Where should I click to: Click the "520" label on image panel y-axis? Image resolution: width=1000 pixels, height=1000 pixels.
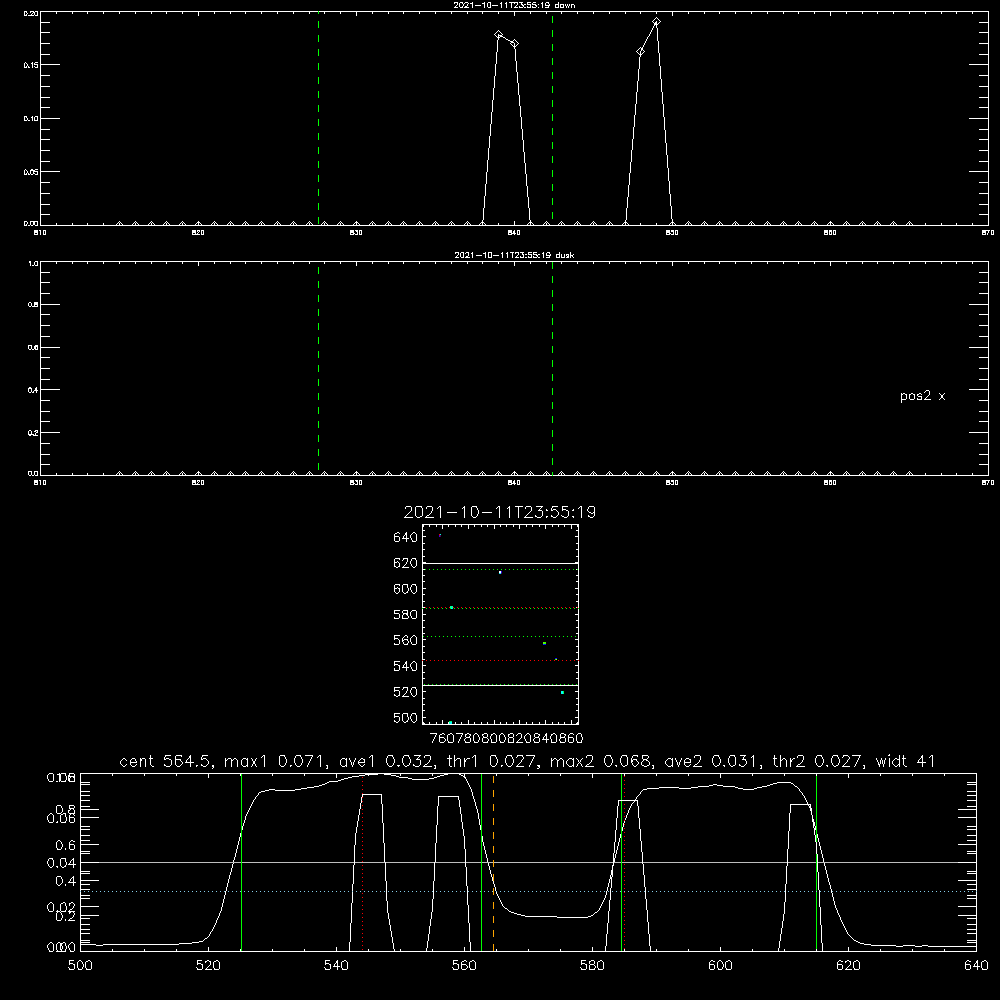point(406,692)
